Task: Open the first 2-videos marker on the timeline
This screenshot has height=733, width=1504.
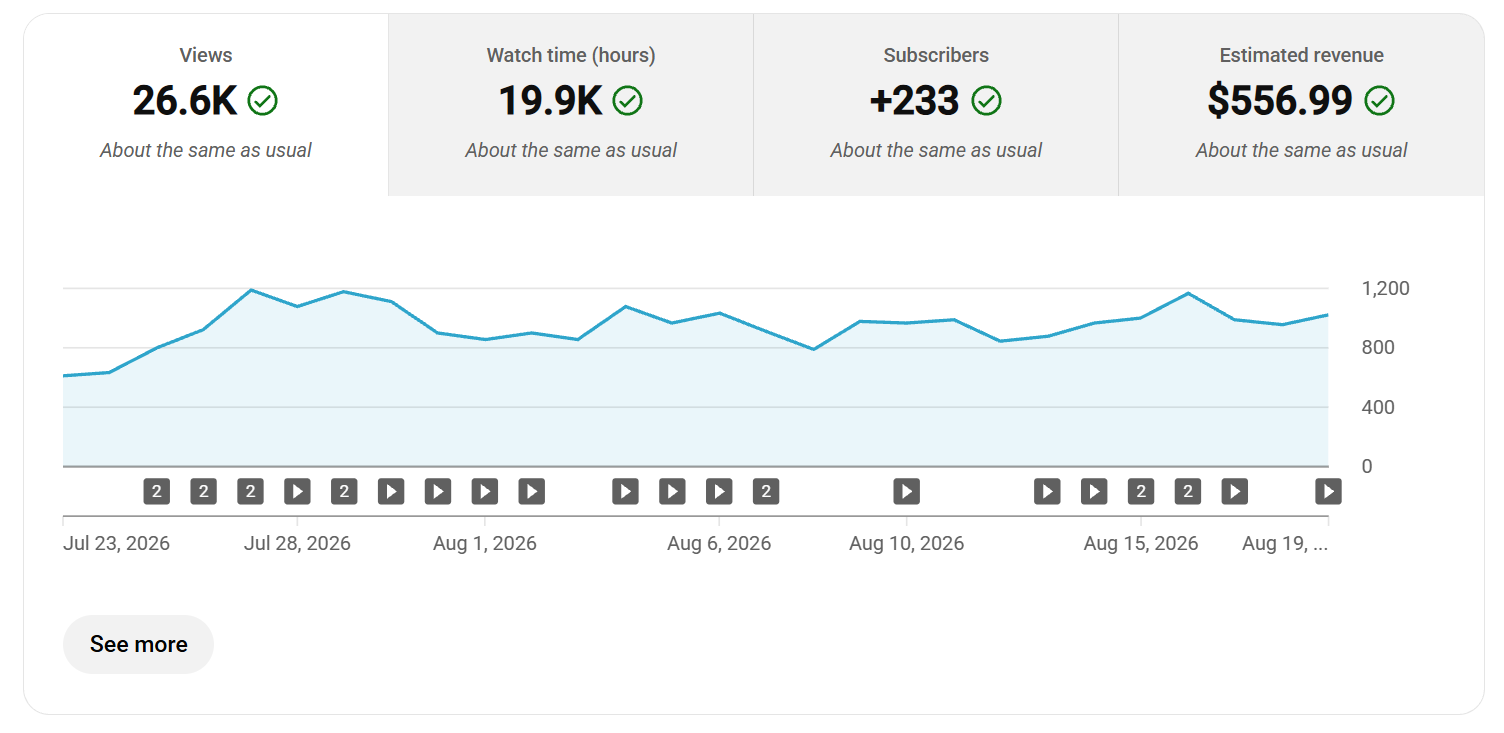Action: pos(156,491)
